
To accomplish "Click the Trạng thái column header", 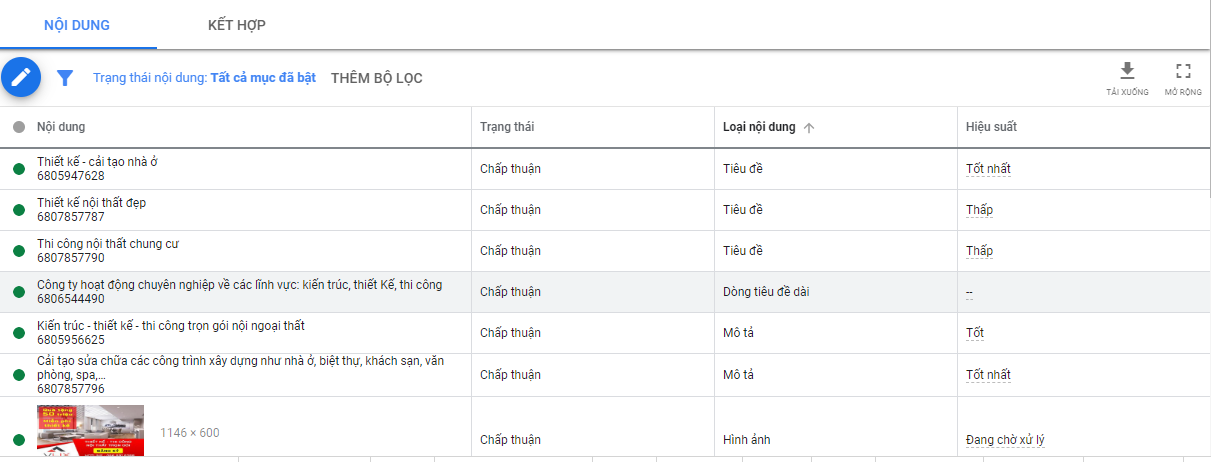I will point(507,127).
